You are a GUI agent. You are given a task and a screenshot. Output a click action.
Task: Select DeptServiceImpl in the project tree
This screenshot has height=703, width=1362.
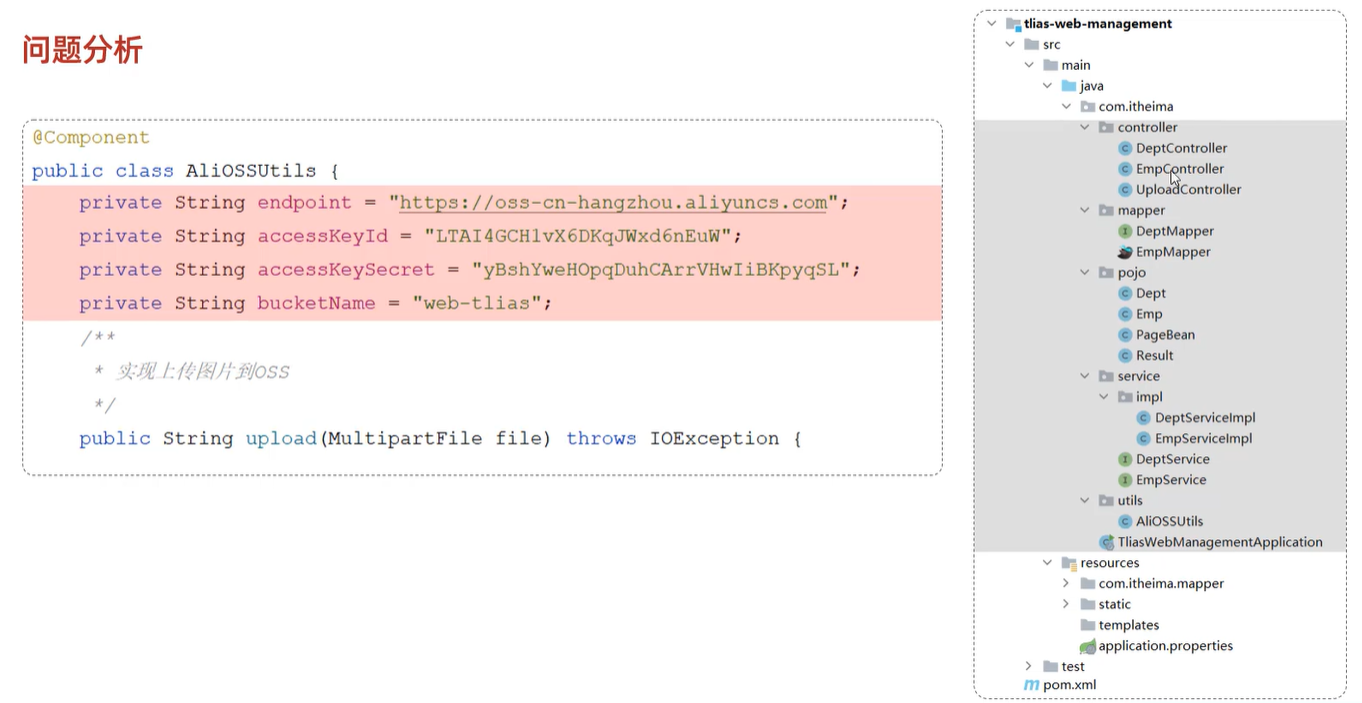point(1205,418)
